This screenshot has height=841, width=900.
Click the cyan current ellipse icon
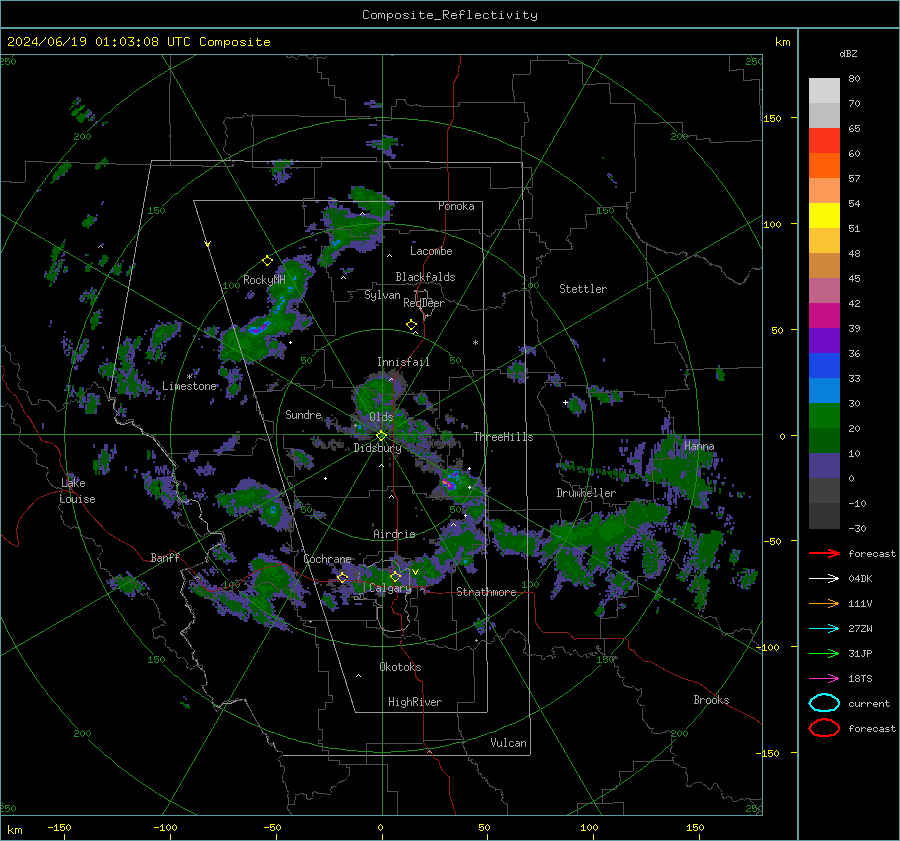[x=824, y=703]
